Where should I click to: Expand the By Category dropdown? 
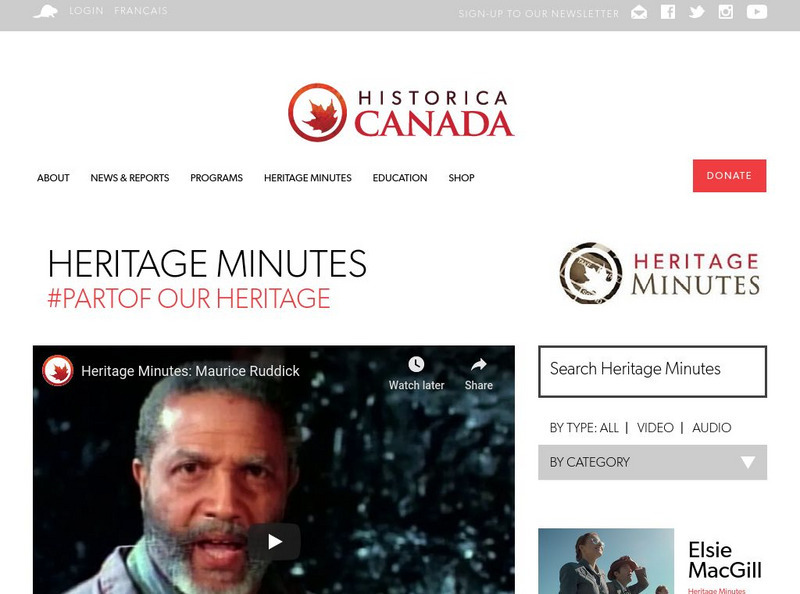click(652, 462)
